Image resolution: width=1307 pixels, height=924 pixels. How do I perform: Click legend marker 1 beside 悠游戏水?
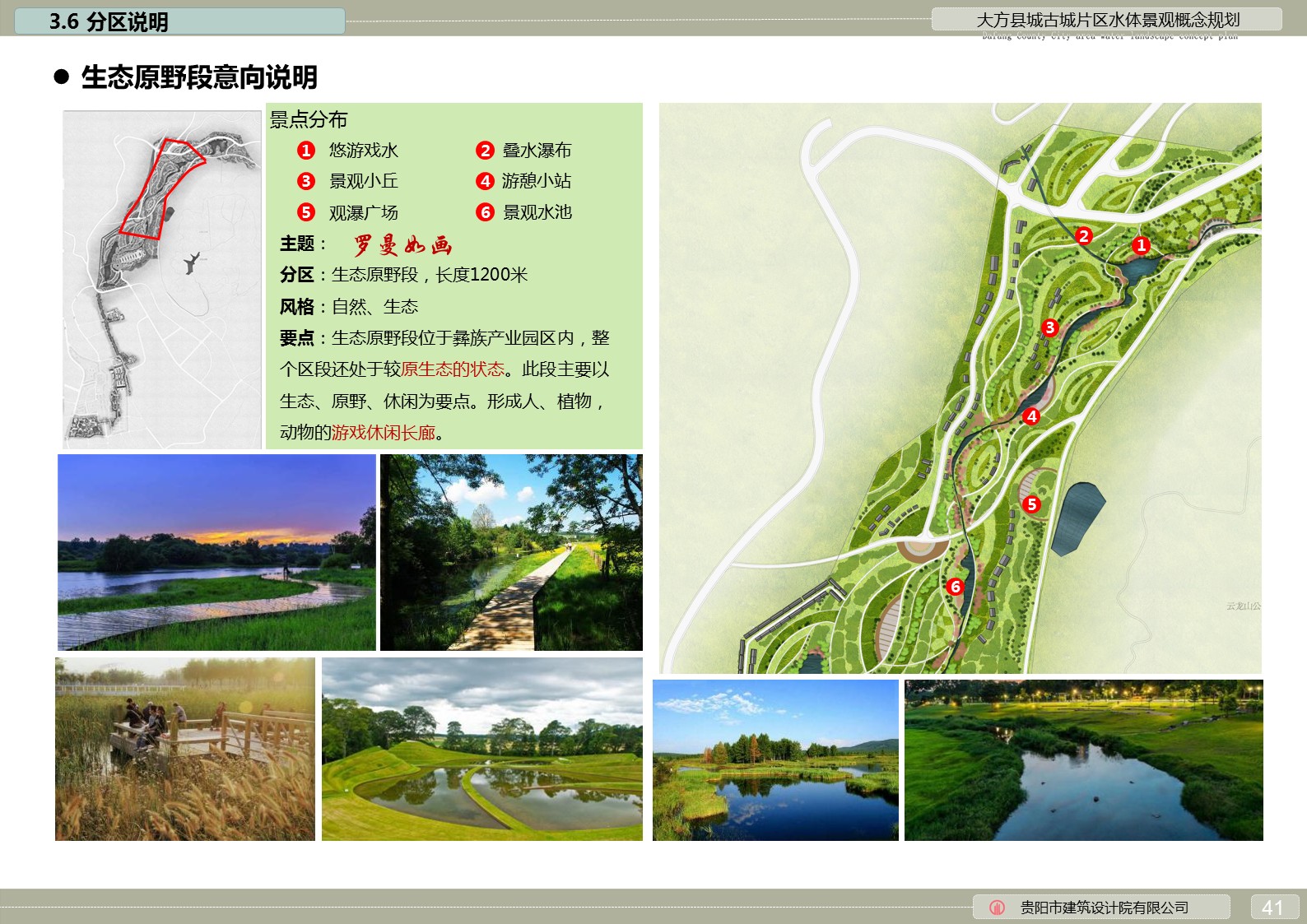tap(306, 151)
